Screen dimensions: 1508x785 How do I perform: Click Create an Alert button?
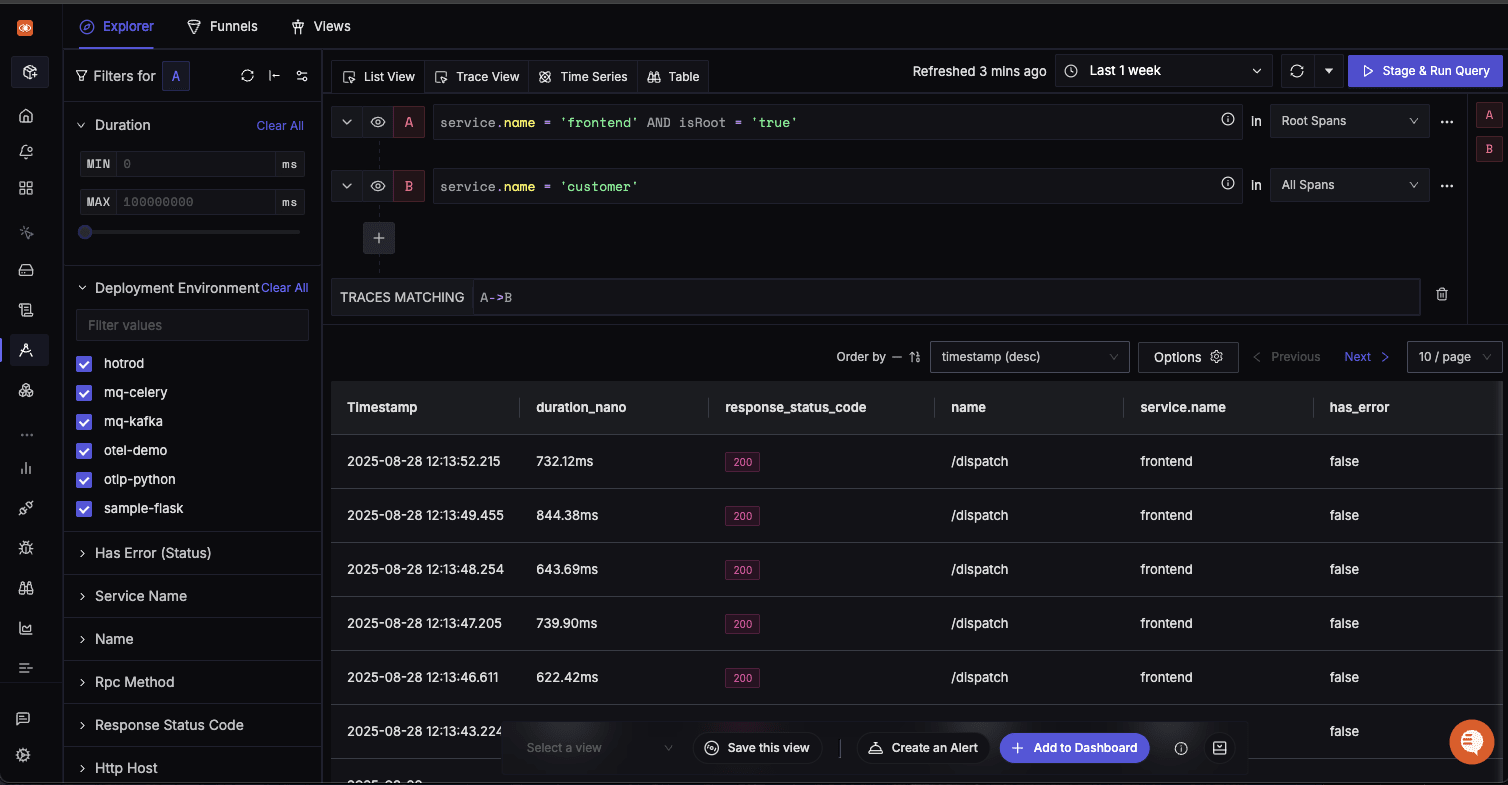point(923,748)
